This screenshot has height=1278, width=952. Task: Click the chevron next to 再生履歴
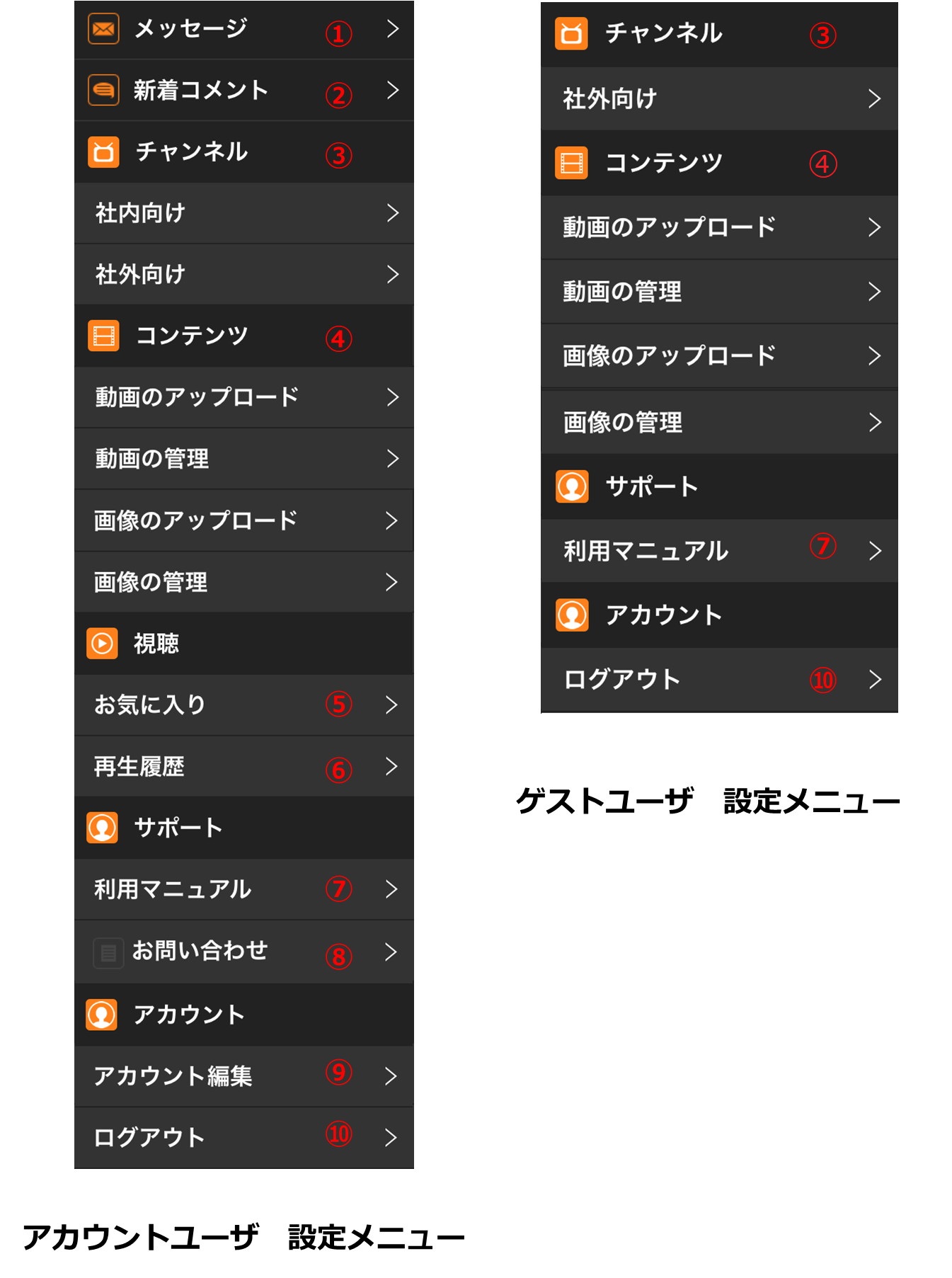point(391,766)
